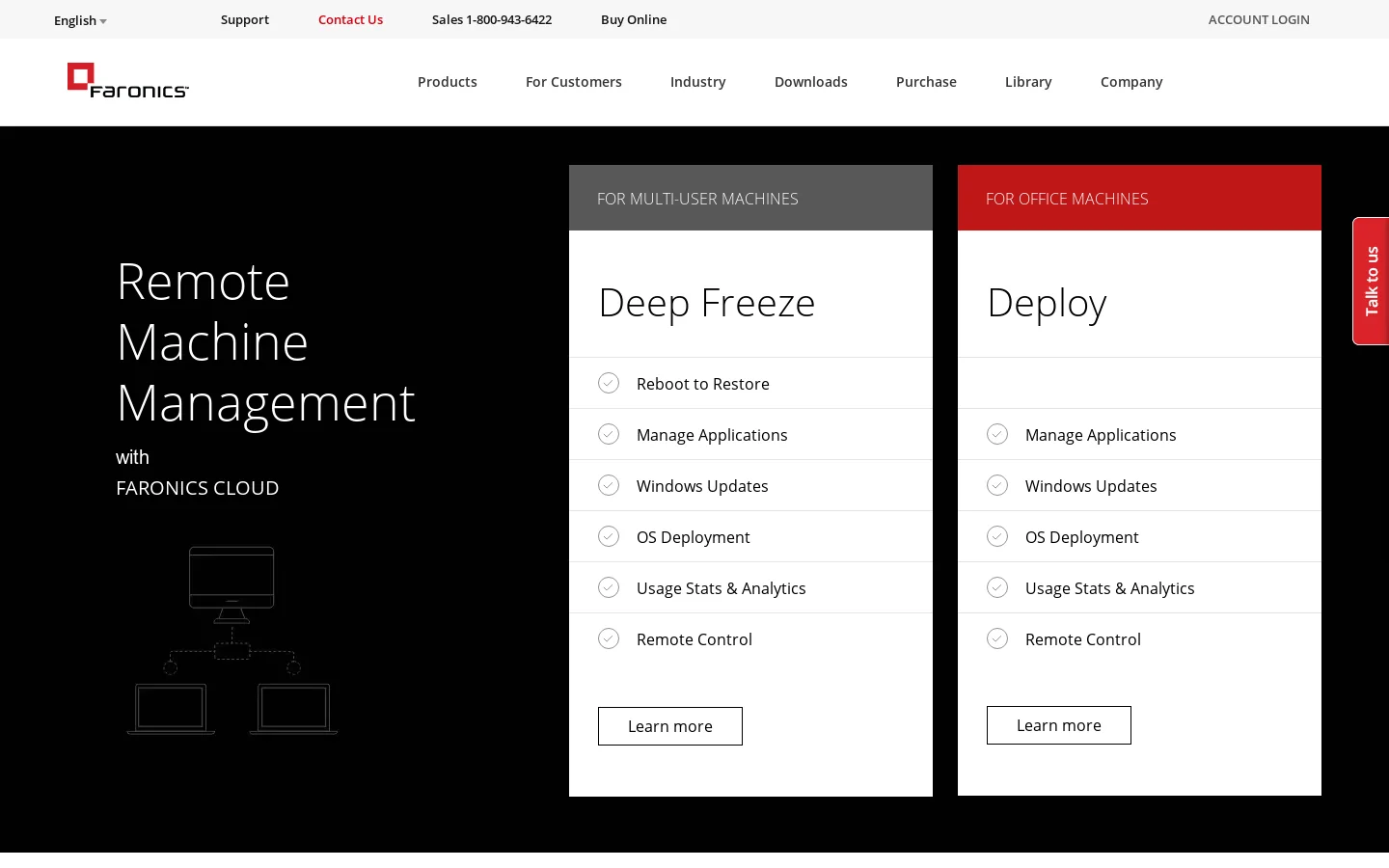Click the Faronics logo

click(x=128, y=81)
